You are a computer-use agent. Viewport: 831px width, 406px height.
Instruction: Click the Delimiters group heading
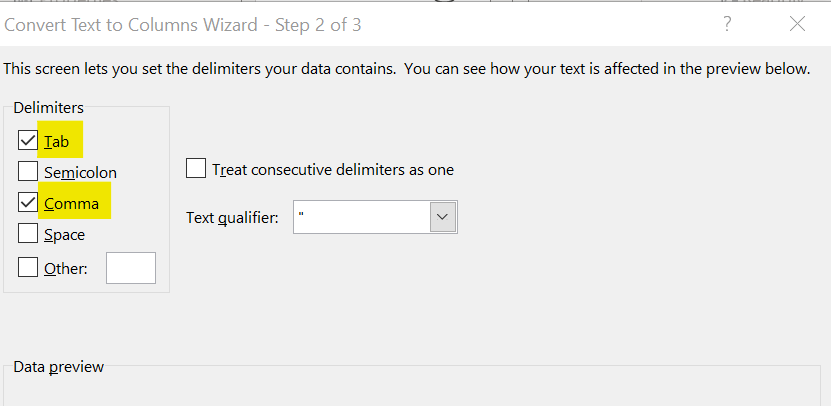[x=49, y=107]
